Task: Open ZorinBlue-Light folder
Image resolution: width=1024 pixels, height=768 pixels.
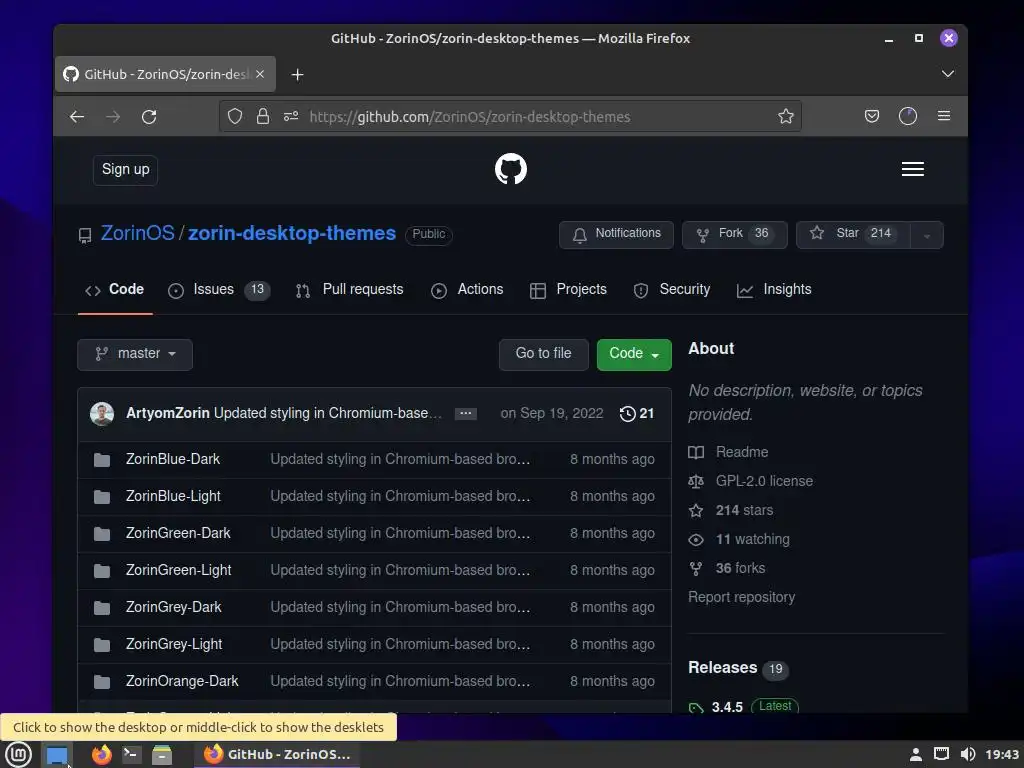Action: (173, 496)
